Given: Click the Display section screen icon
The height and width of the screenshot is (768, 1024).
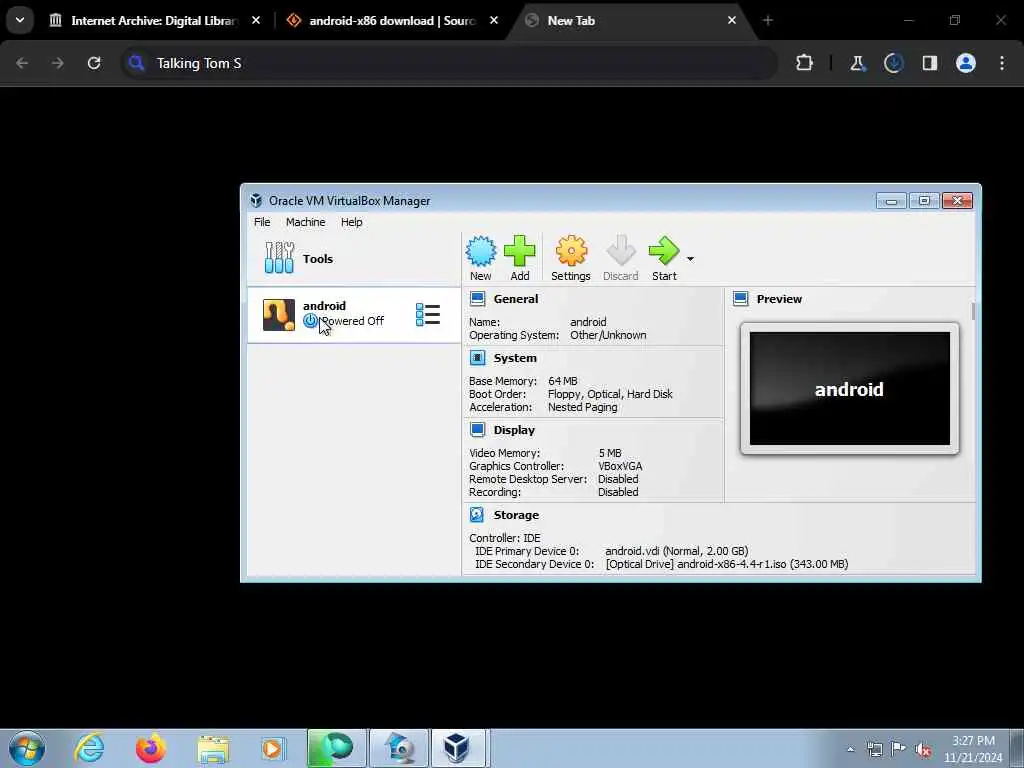Looking at the screenshot, I should coord(477,430).
